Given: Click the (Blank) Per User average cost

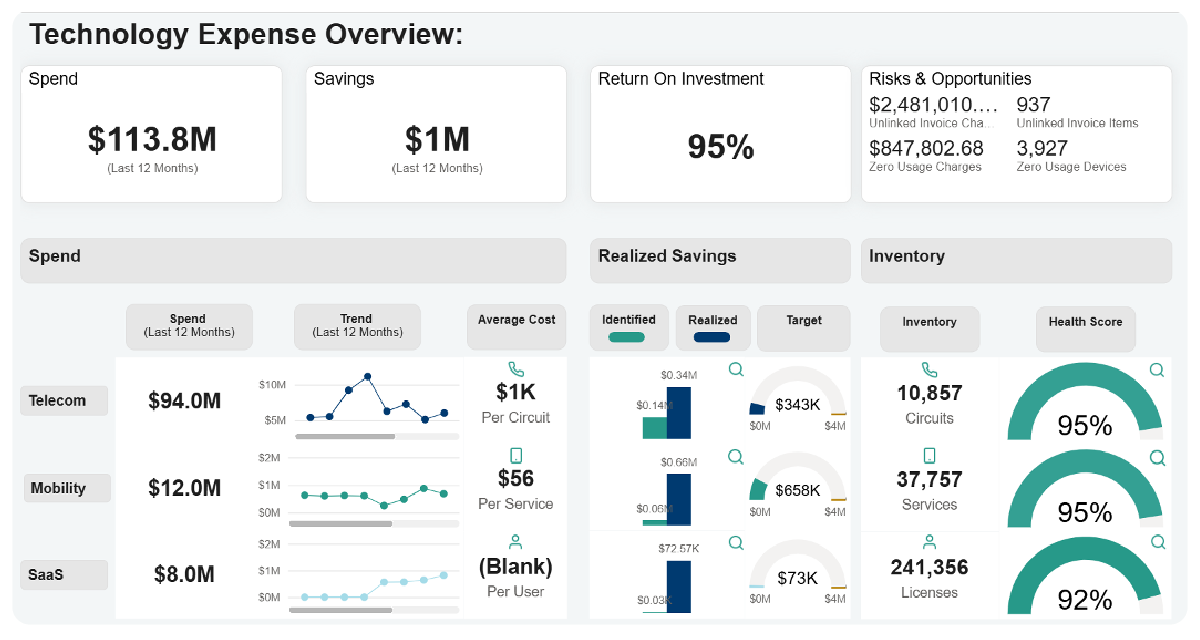Looking at the screenshot, I should tap(516, 566).
